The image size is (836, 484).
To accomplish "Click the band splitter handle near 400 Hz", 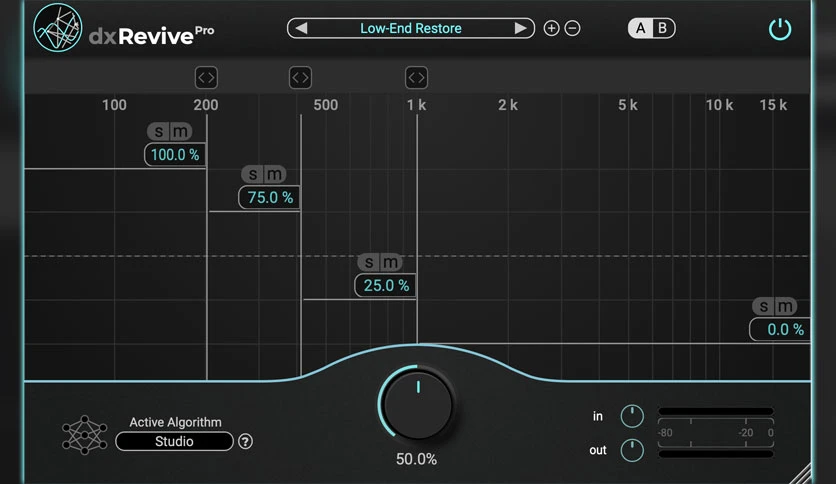I will point(300,78).
